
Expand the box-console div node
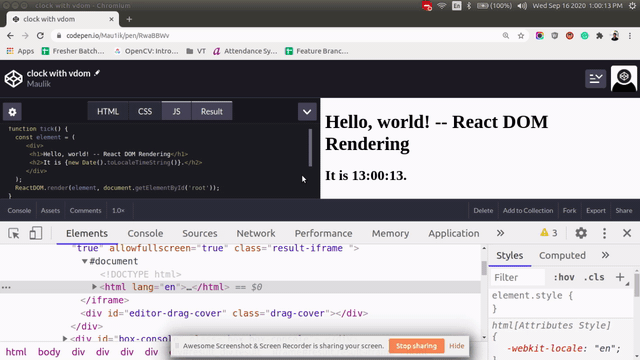click(64, 338)
